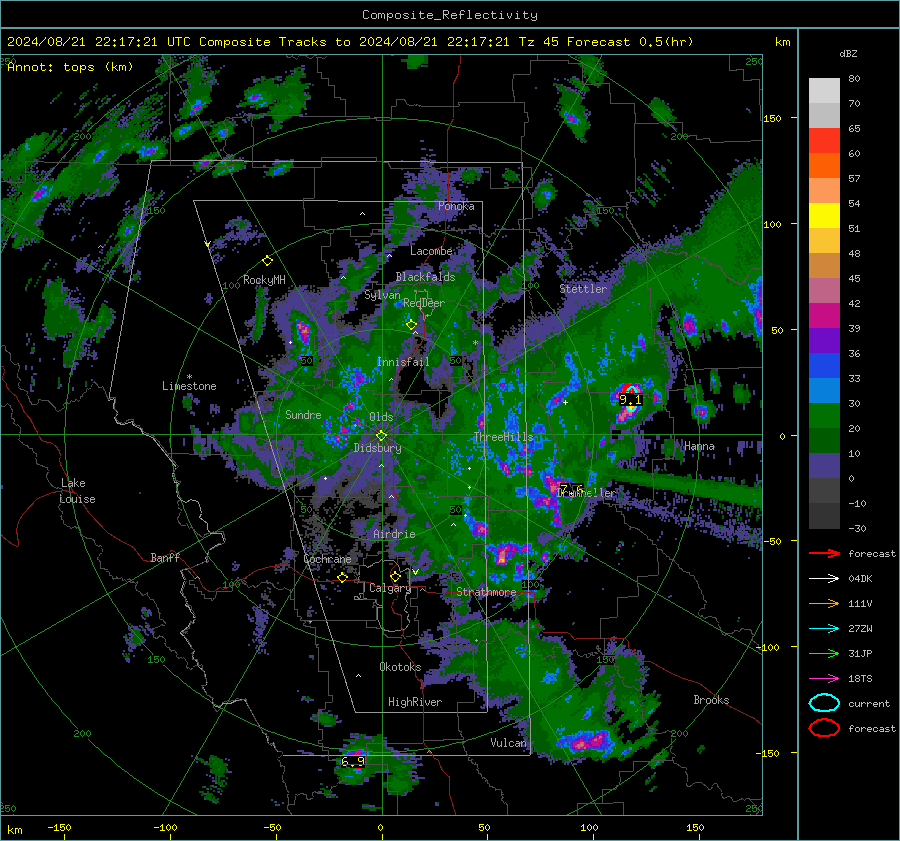Click the yellow diamond marker below Cochrane
Image resolution: width=900 pixels, height=841 pixels.
[342, 577]
